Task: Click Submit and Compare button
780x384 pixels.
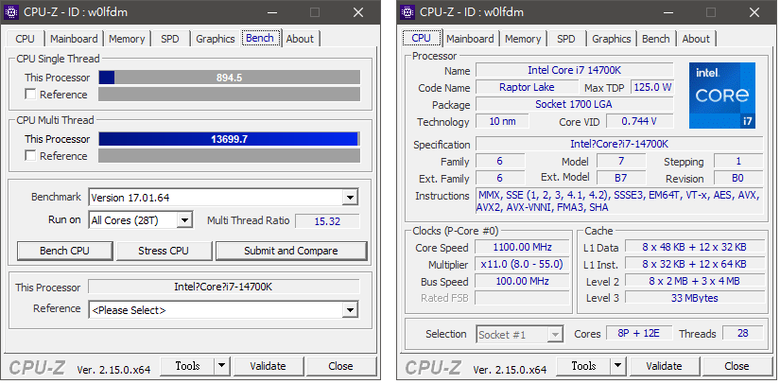Action: [291, 251]
